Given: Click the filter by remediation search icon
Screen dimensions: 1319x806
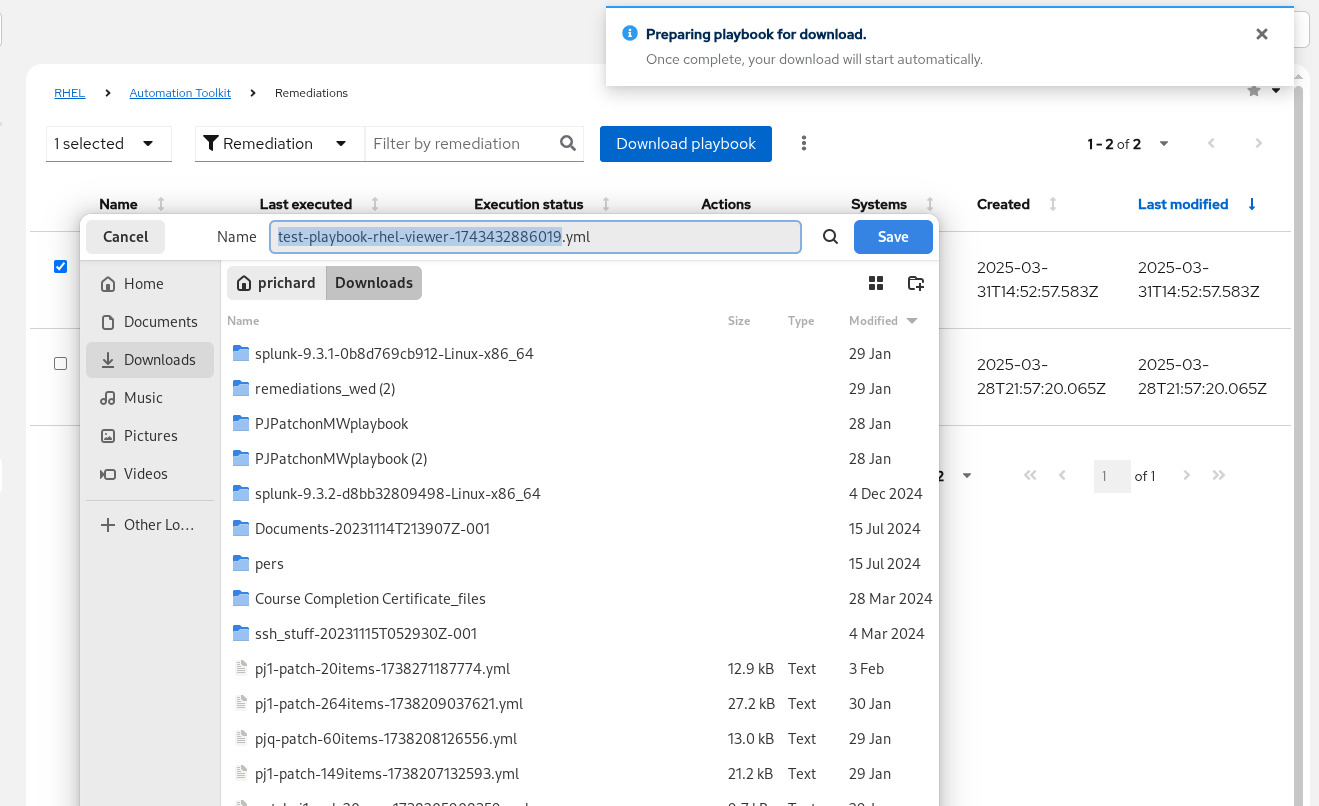Looking at the screenshot, I should 568,143.
